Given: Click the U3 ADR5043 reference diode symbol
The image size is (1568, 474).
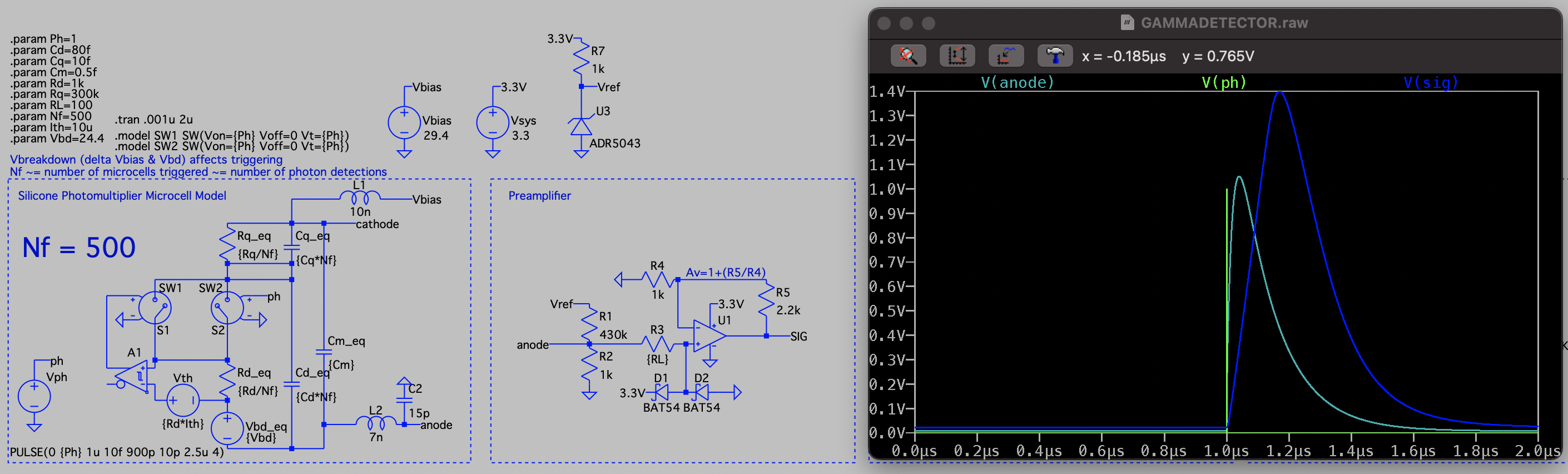Looking at the screenshot, I should pos(580,127).
